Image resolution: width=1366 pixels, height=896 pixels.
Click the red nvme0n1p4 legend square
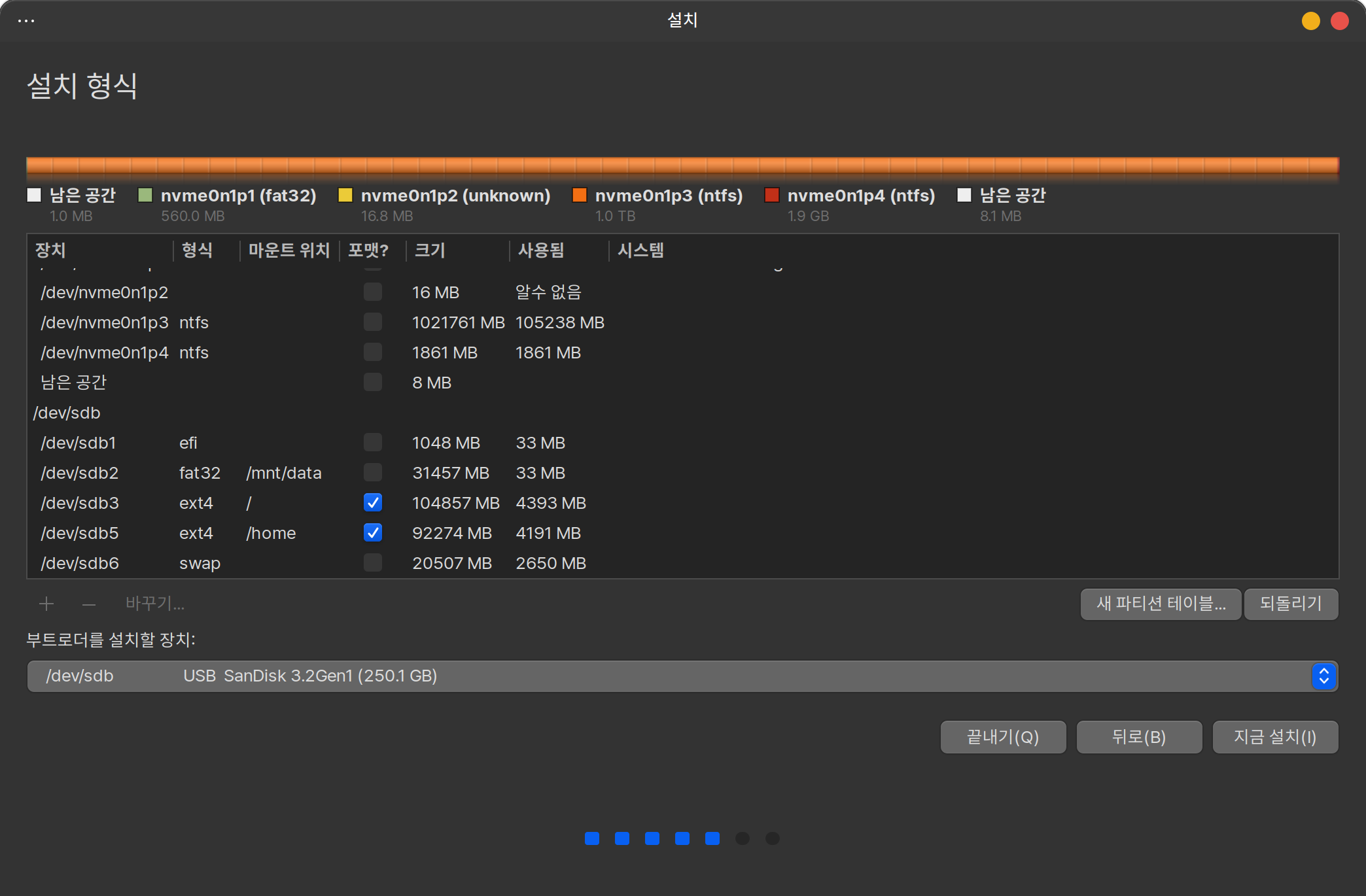pyautogui.click(x=772, y=195)
